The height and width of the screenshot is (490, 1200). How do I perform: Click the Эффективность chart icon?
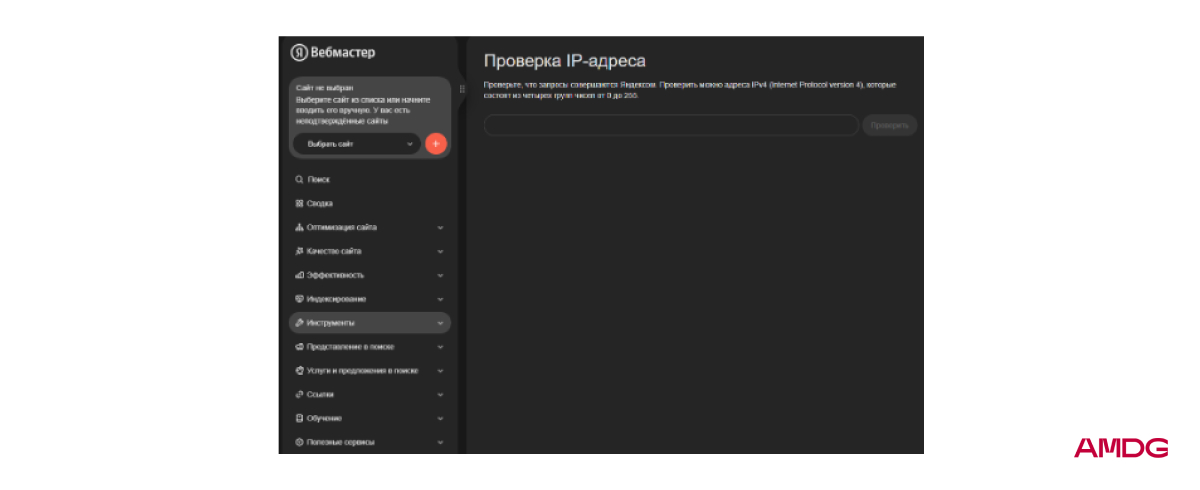click(299, 275)
